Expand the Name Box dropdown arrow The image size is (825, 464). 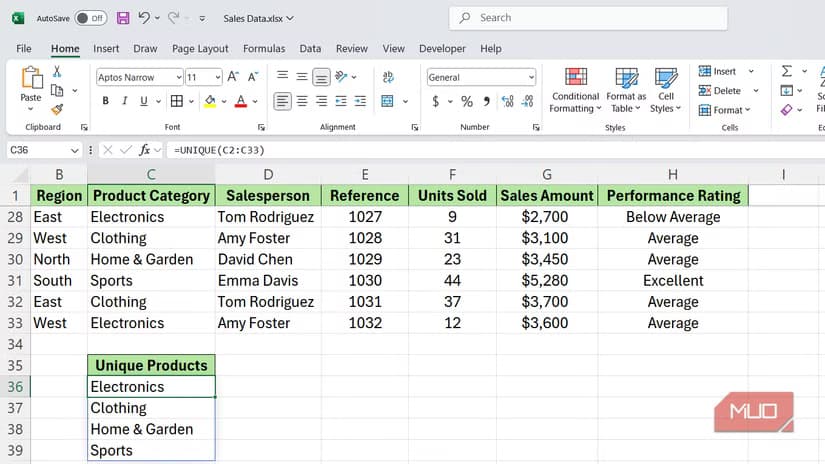74,150
